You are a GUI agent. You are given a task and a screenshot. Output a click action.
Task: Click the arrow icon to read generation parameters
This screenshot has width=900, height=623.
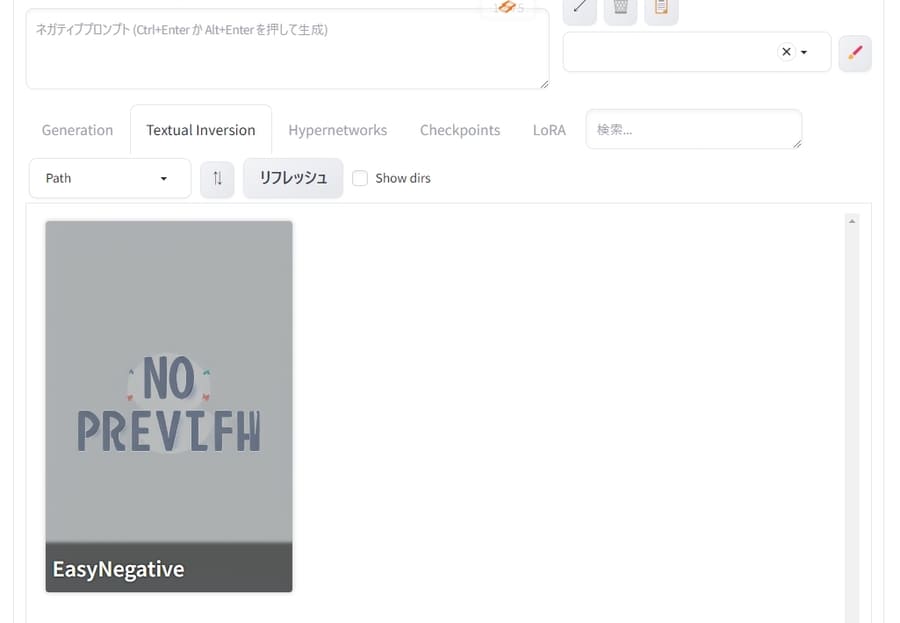point(579,8)
